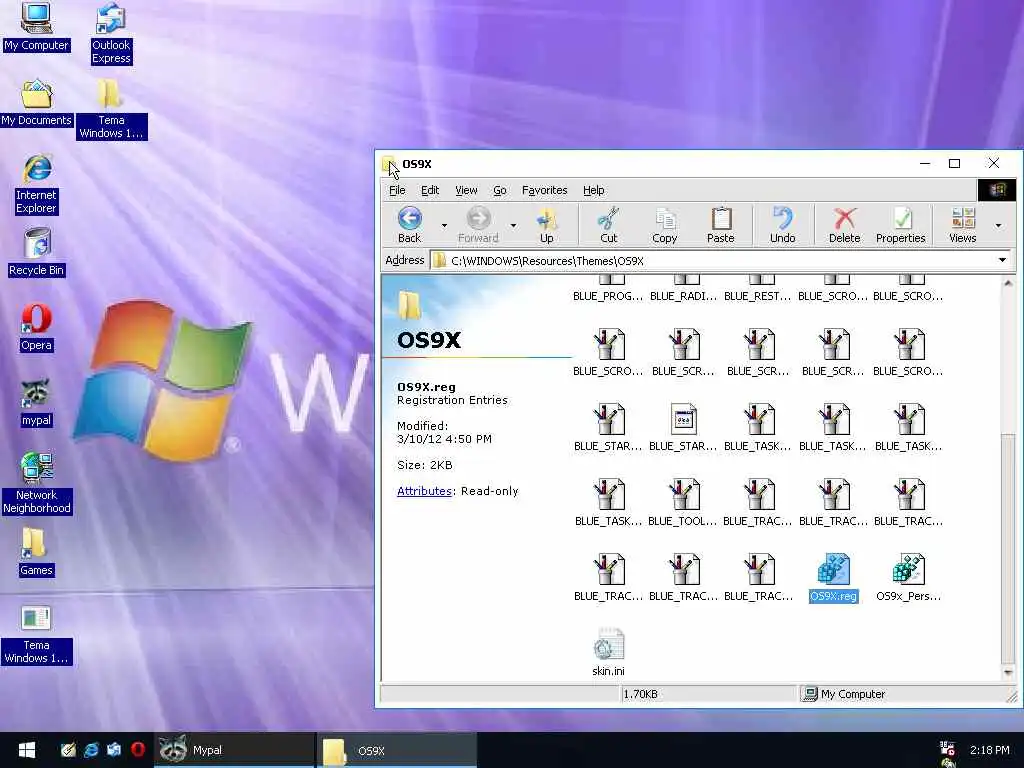Select the skin.ini file
This screenshot has width=1024, height=768.
tap(609, 652)
